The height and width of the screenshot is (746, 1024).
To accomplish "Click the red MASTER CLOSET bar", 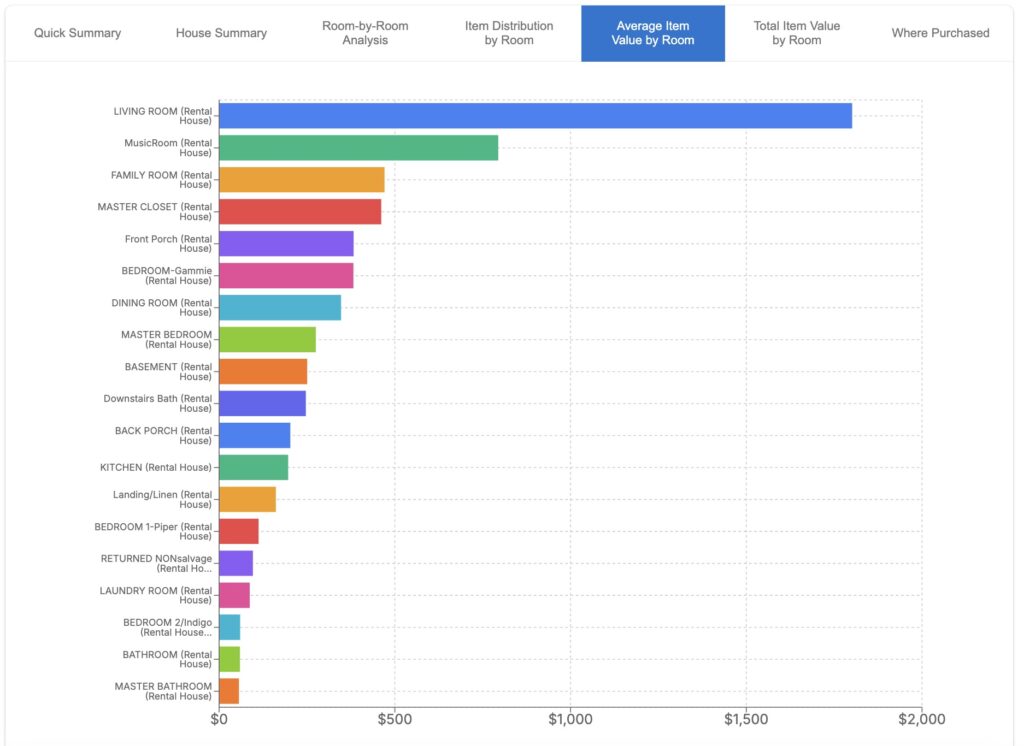I will point(300,212).
